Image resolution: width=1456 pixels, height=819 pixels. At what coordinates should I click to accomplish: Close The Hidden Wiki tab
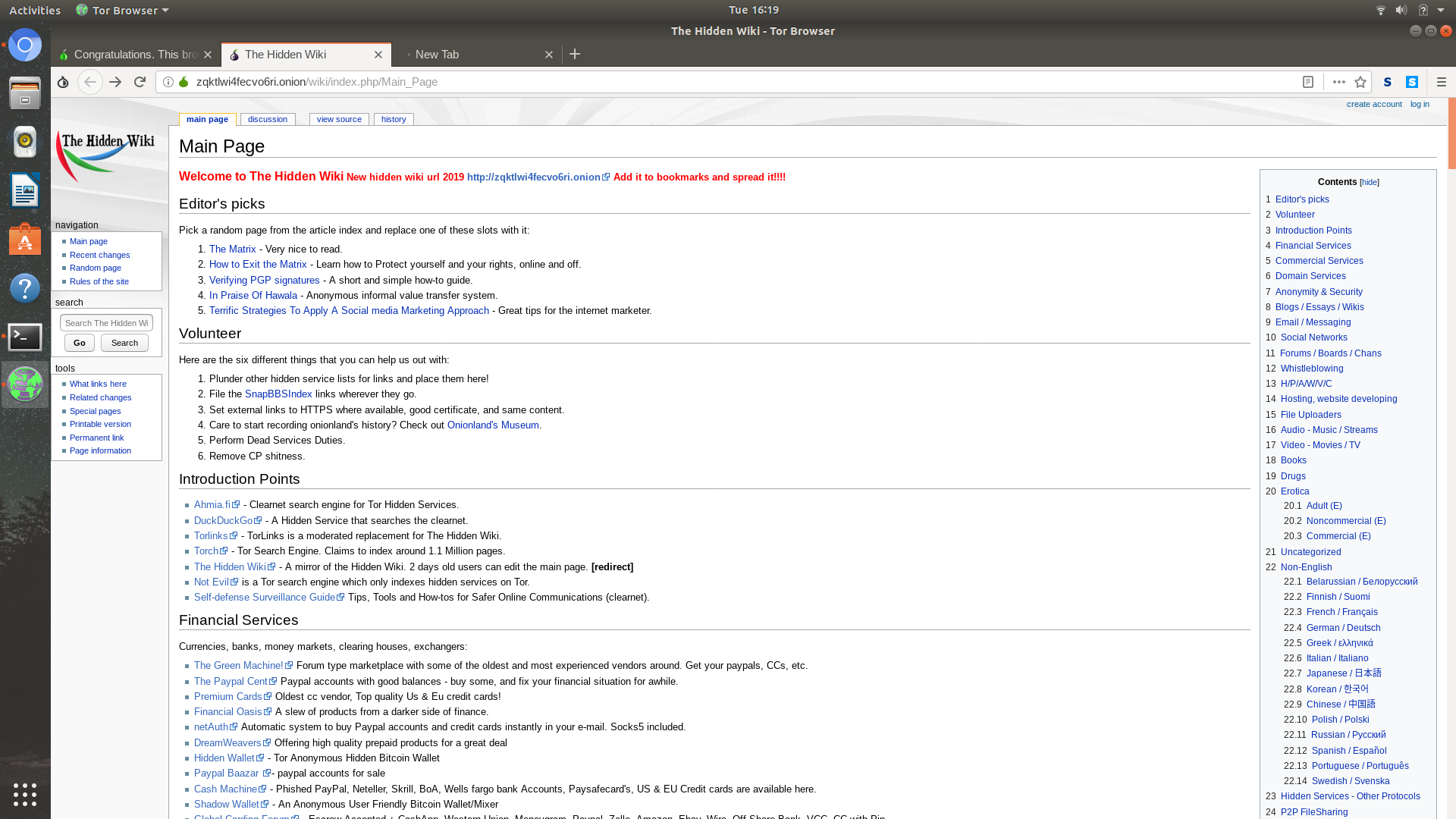tap(378, 55)
